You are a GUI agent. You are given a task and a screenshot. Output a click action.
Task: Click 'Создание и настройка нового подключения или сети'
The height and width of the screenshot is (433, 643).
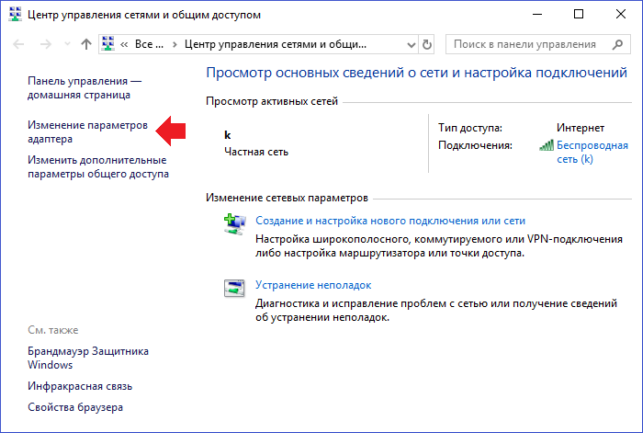tap(390, 221)
